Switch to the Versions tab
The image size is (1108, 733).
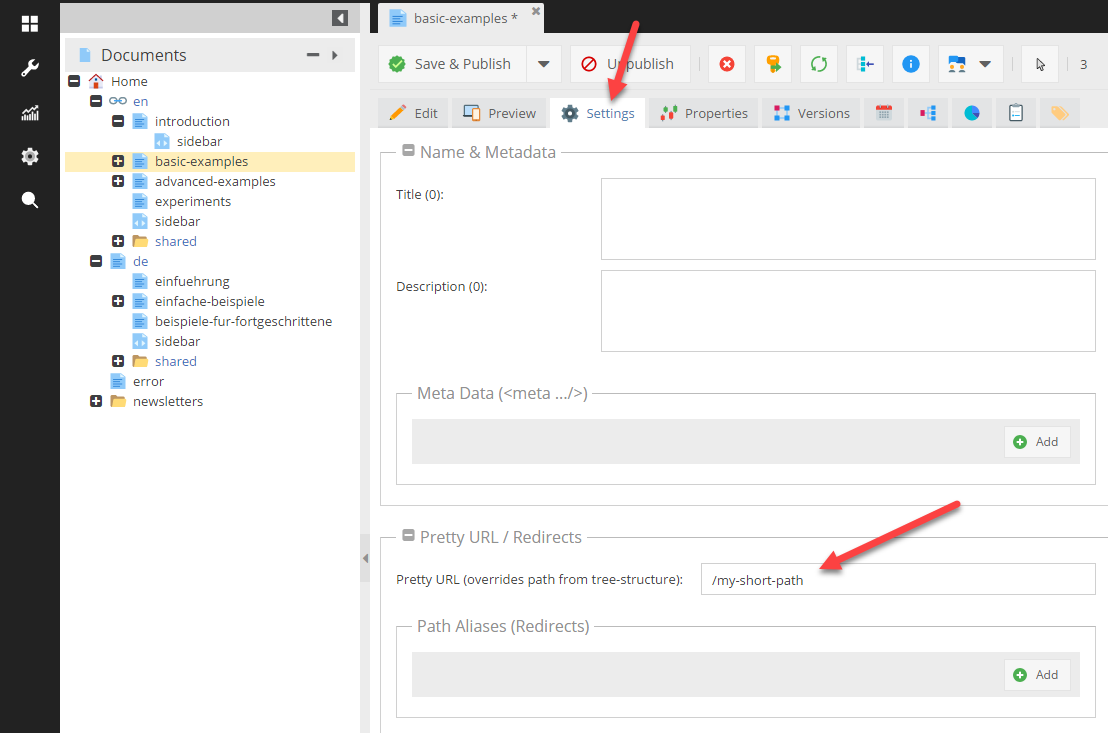point(812,113)
